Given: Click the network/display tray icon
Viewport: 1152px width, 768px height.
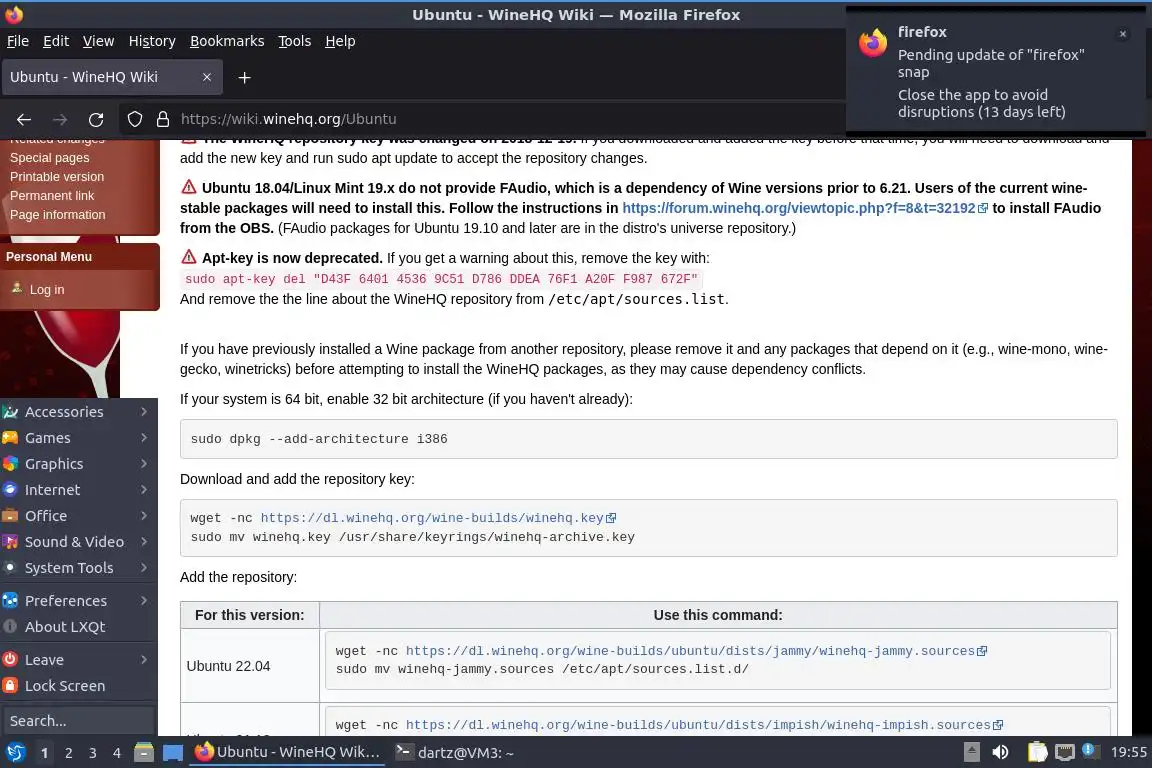Looking at the screenshot, I should pyautogui.click(x=1064, y=752).
